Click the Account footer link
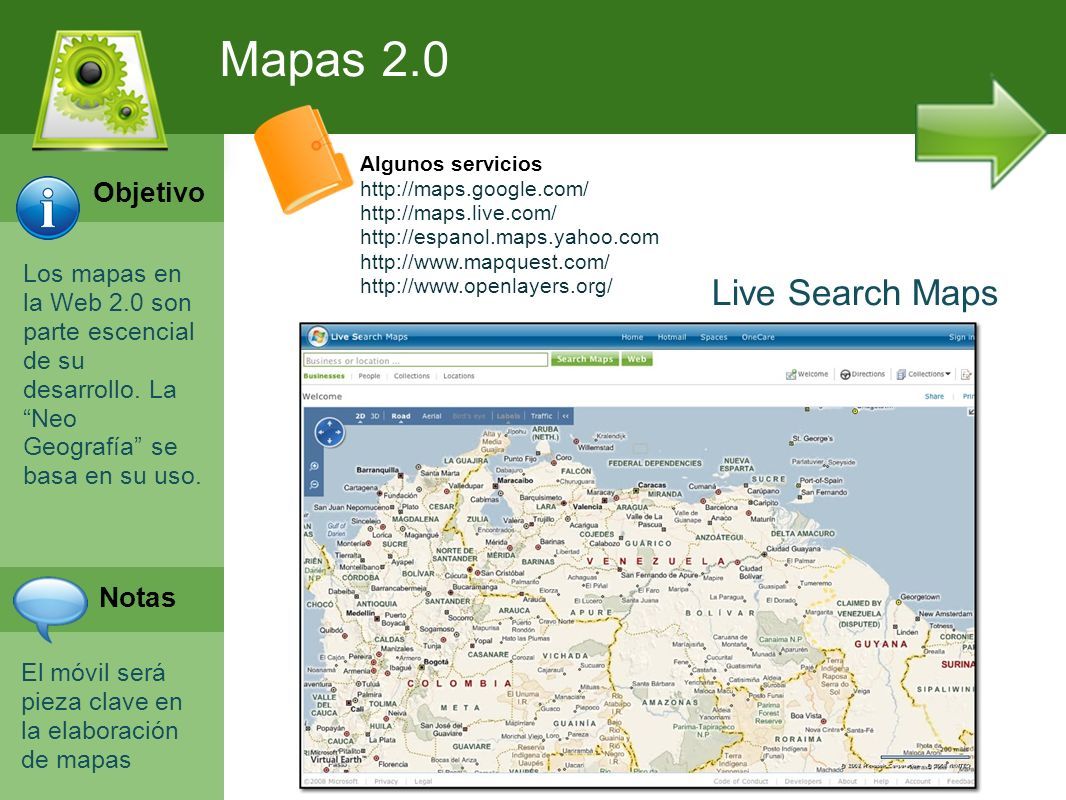1066x800 pixels. pyautogui.click(x=918, y=782)
